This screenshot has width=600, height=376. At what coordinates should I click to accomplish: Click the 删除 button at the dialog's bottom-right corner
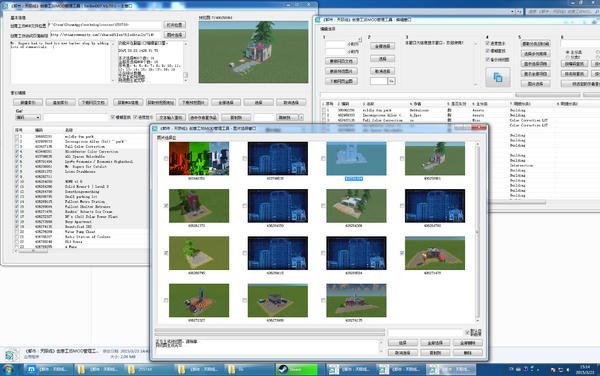tap(468, 353)
